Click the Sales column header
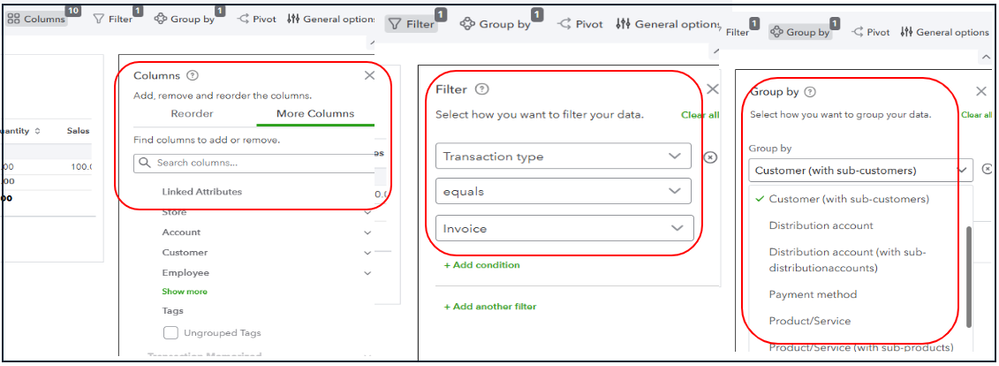999x366 pixels. tap(78, 131)
